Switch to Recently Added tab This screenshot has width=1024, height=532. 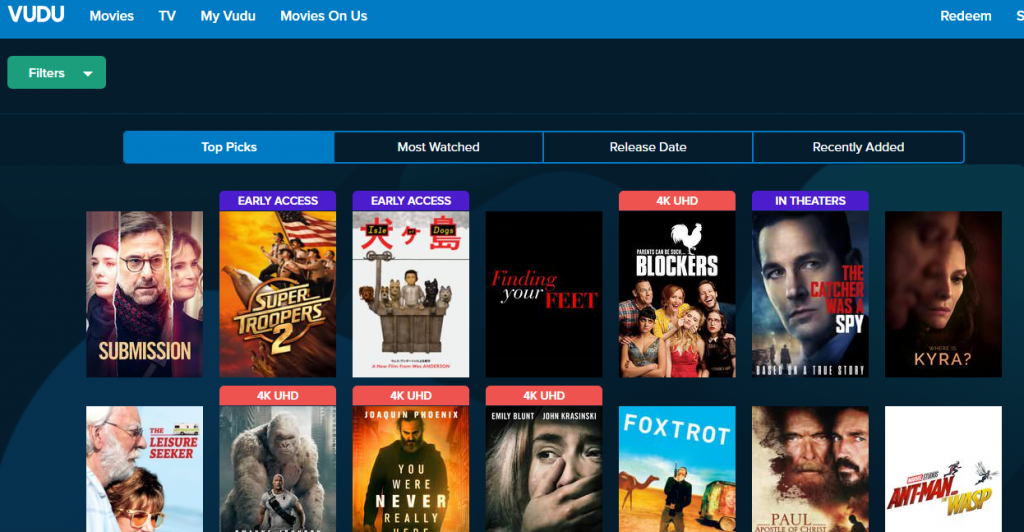pyautogui.click(x=858, y=147)
